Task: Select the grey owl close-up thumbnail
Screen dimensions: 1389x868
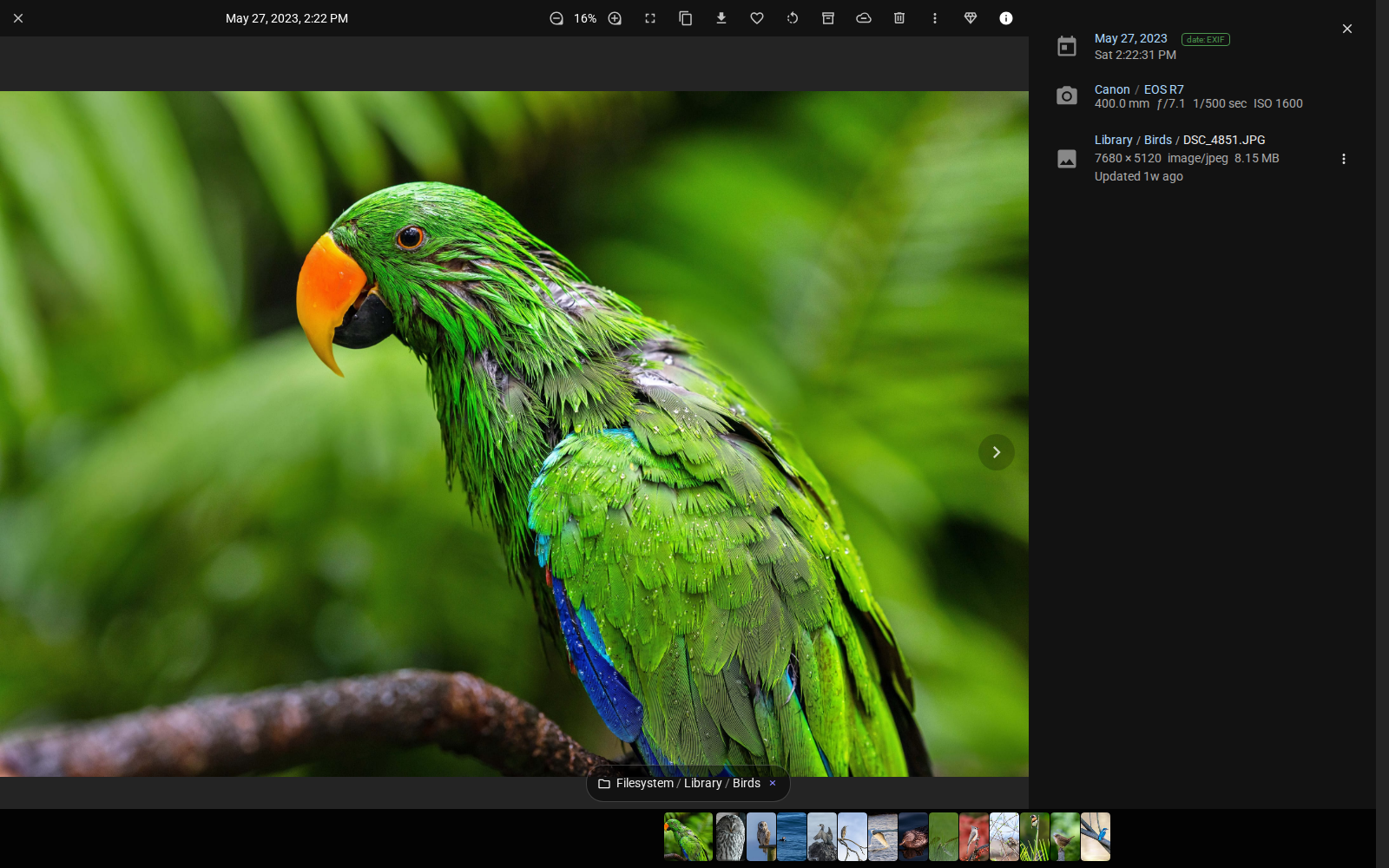Action: point(730,837)
